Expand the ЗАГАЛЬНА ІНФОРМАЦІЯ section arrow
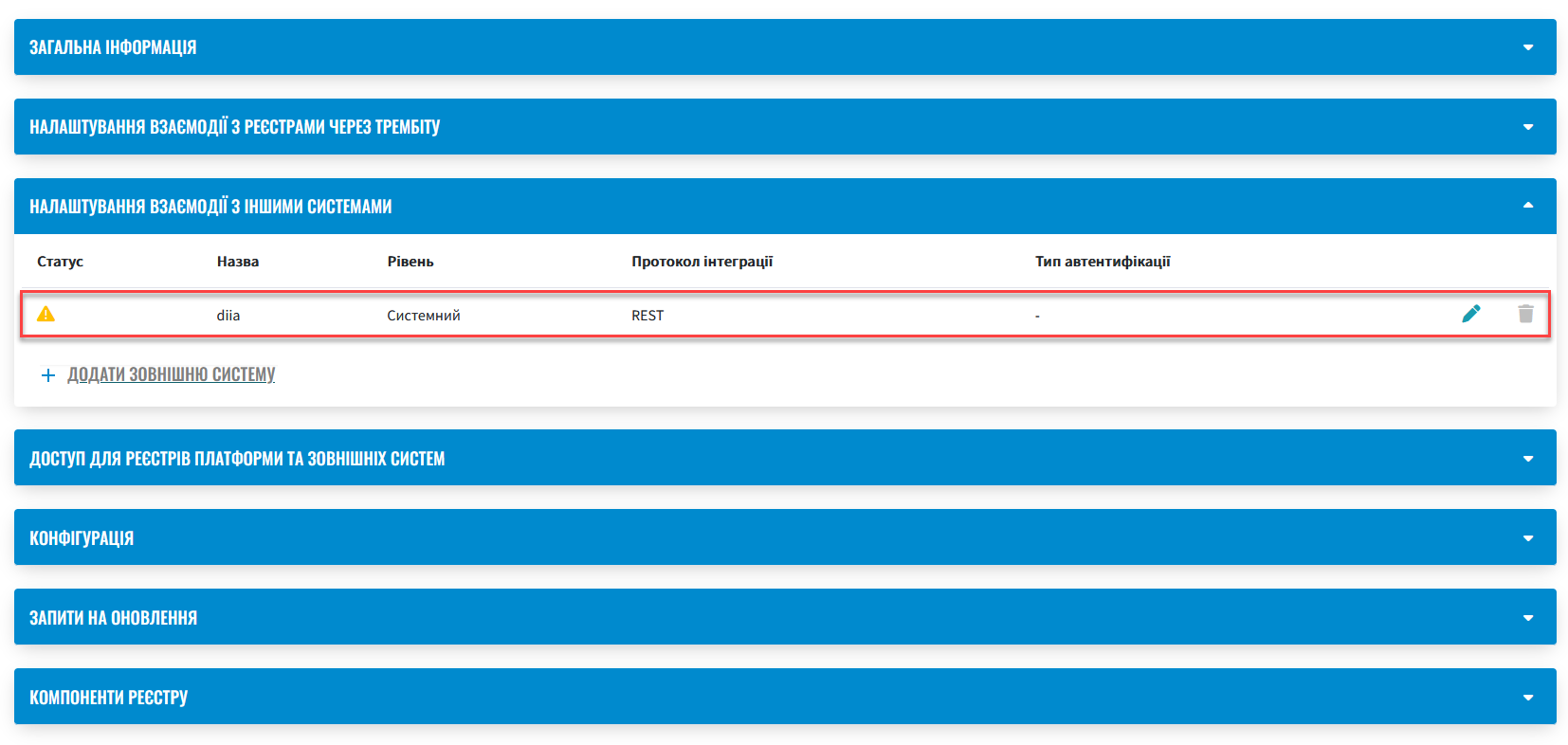The image size is (1568, 745). [x=1528, y=47]
